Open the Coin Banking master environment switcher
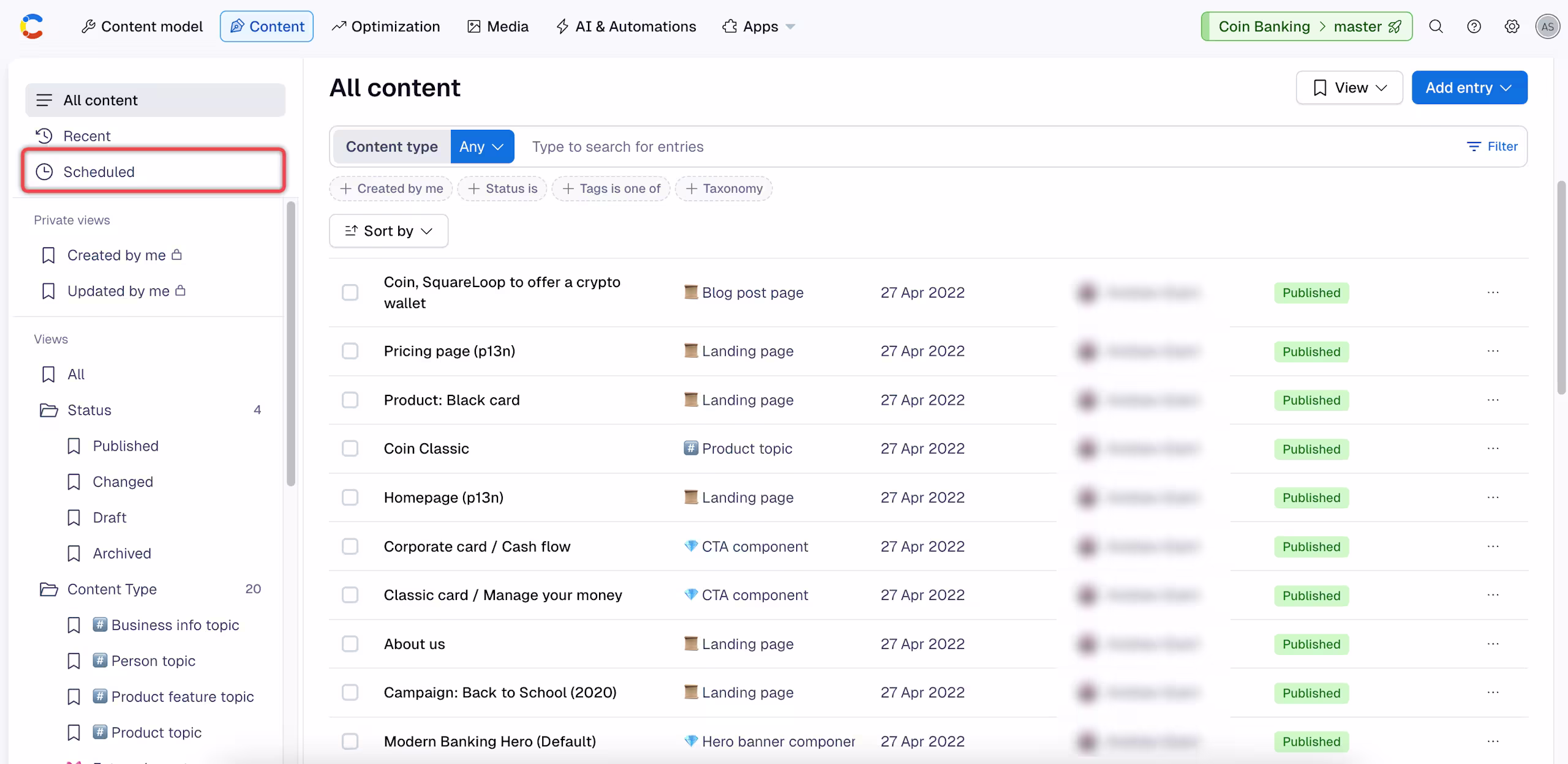Screen dimensions: 1568x764 [1306, 26]
